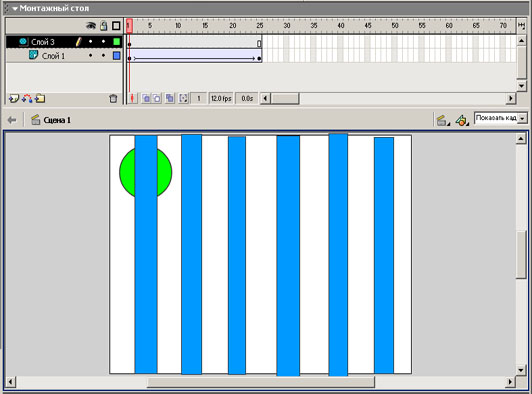Toggle lock dot of Слой 3
This screenshot has height=394, width=532.
point(103,42)
